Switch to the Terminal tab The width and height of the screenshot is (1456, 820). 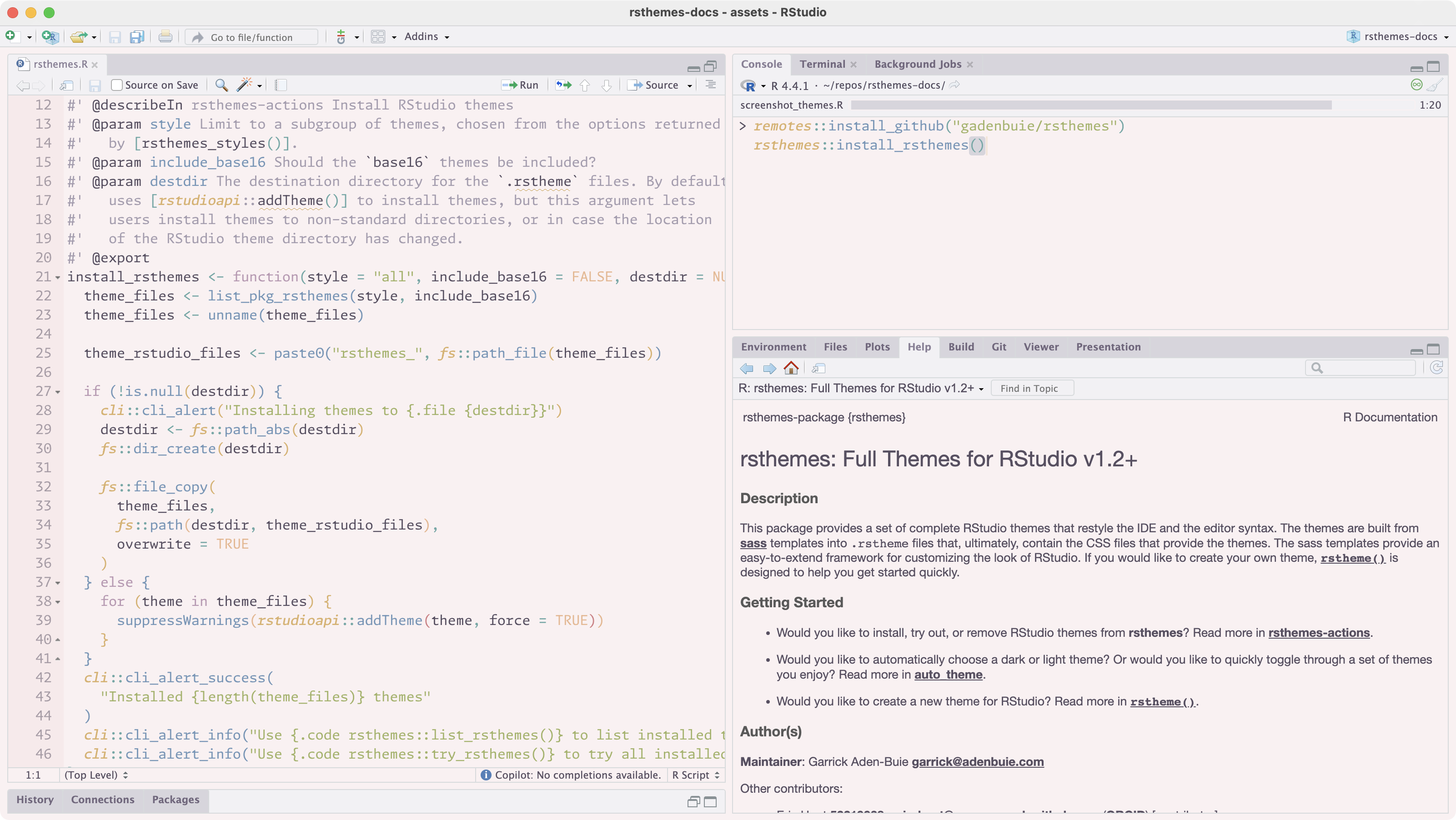822,64
